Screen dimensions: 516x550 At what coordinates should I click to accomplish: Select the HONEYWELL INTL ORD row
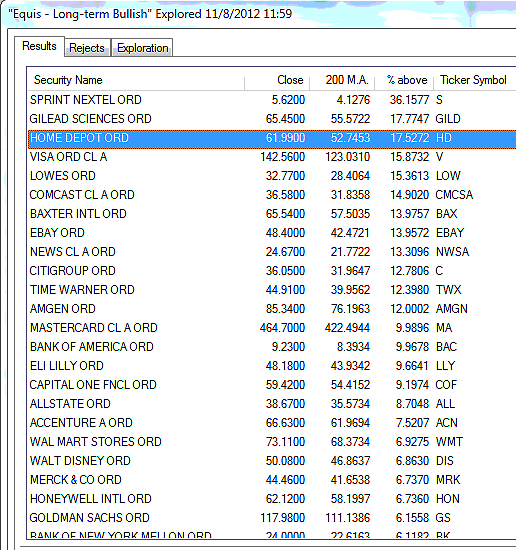pos(272,499)
